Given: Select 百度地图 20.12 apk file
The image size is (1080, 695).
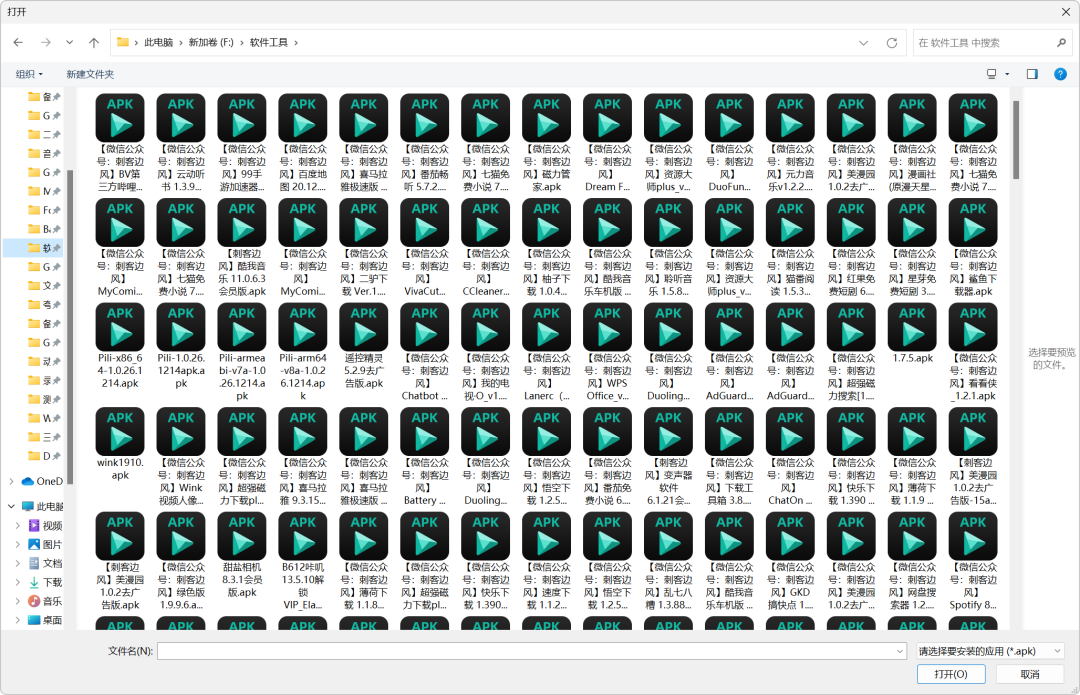Looking at the screenshot, I should click(x=303, y=143).
